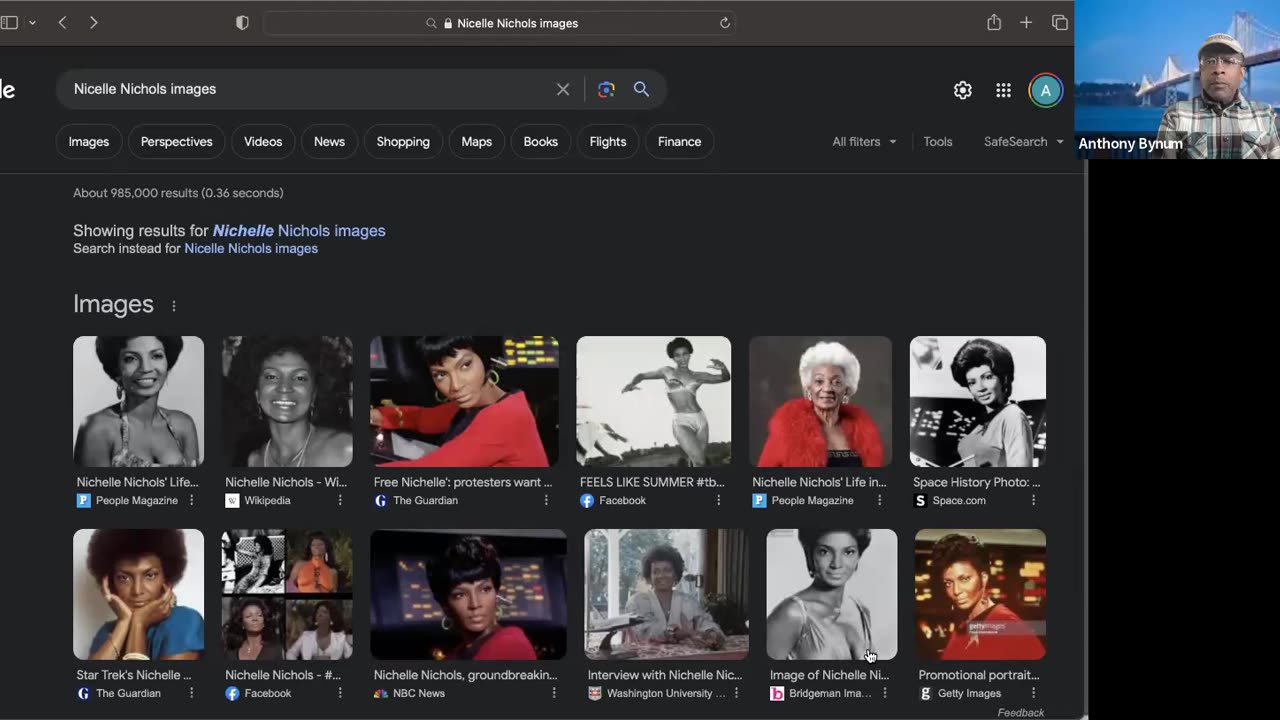
Task: Open the All filters dropdown
Action: pos(864,141)
